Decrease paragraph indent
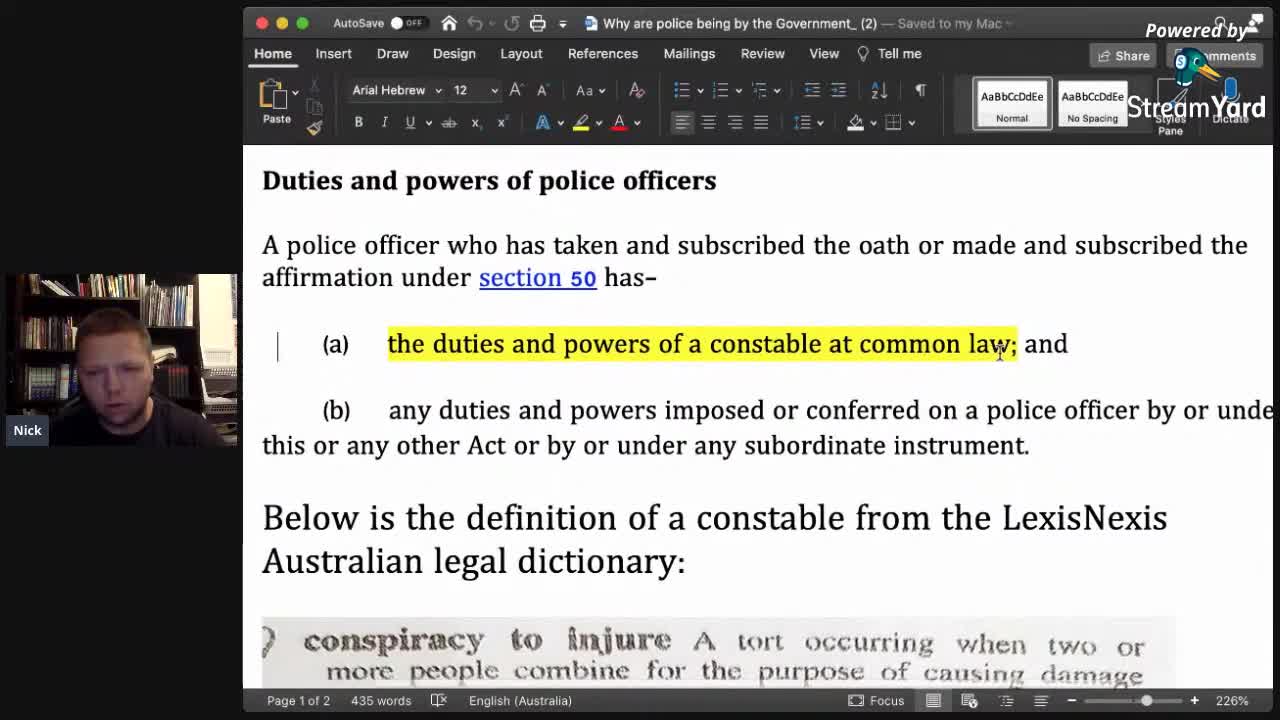The height and width of the screenshot is (720, 1280). point(812,90)
